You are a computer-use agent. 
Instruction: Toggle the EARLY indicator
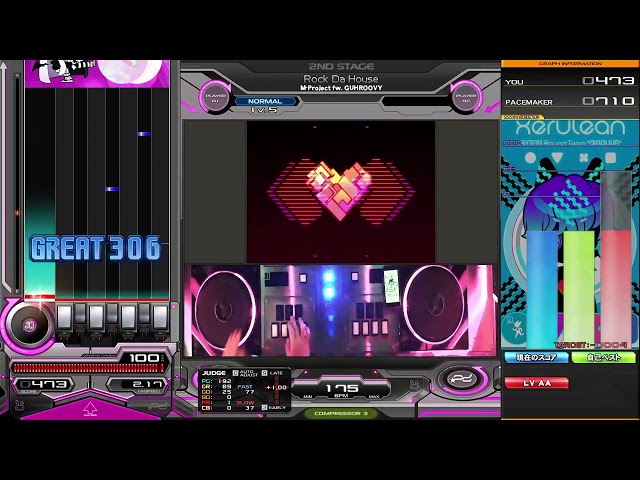click(274, 407)
